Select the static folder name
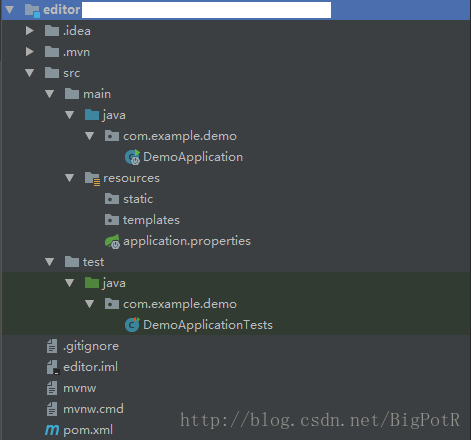 pos(138,199)
